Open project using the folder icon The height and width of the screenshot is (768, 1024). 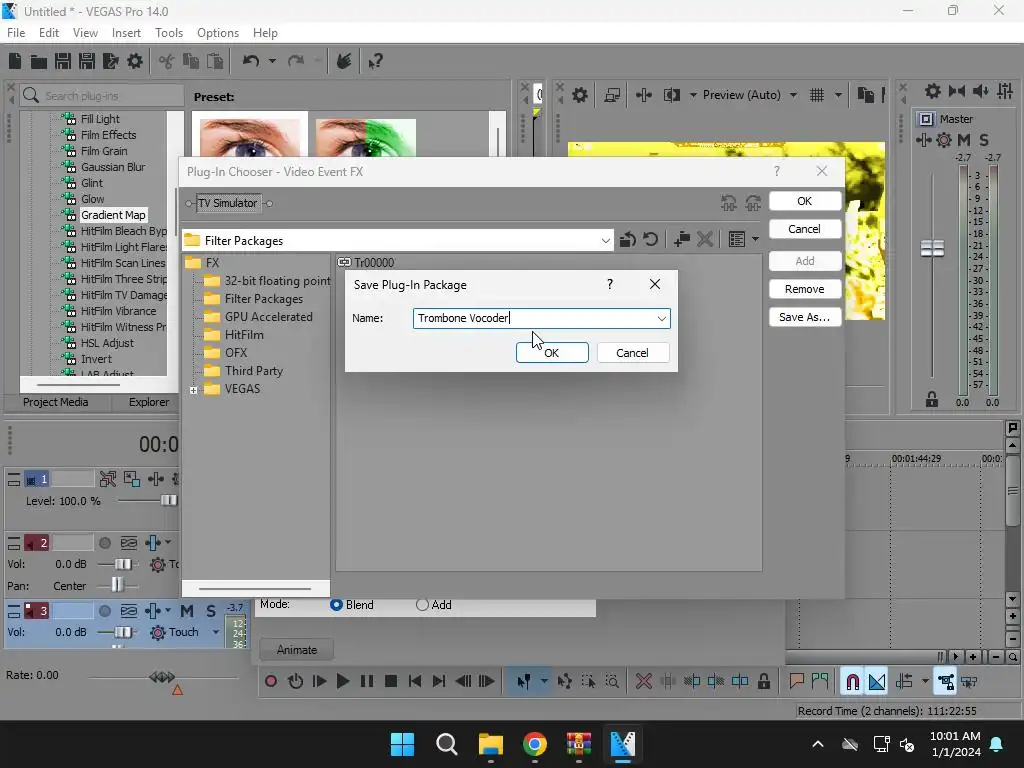(x=39, y=61)
